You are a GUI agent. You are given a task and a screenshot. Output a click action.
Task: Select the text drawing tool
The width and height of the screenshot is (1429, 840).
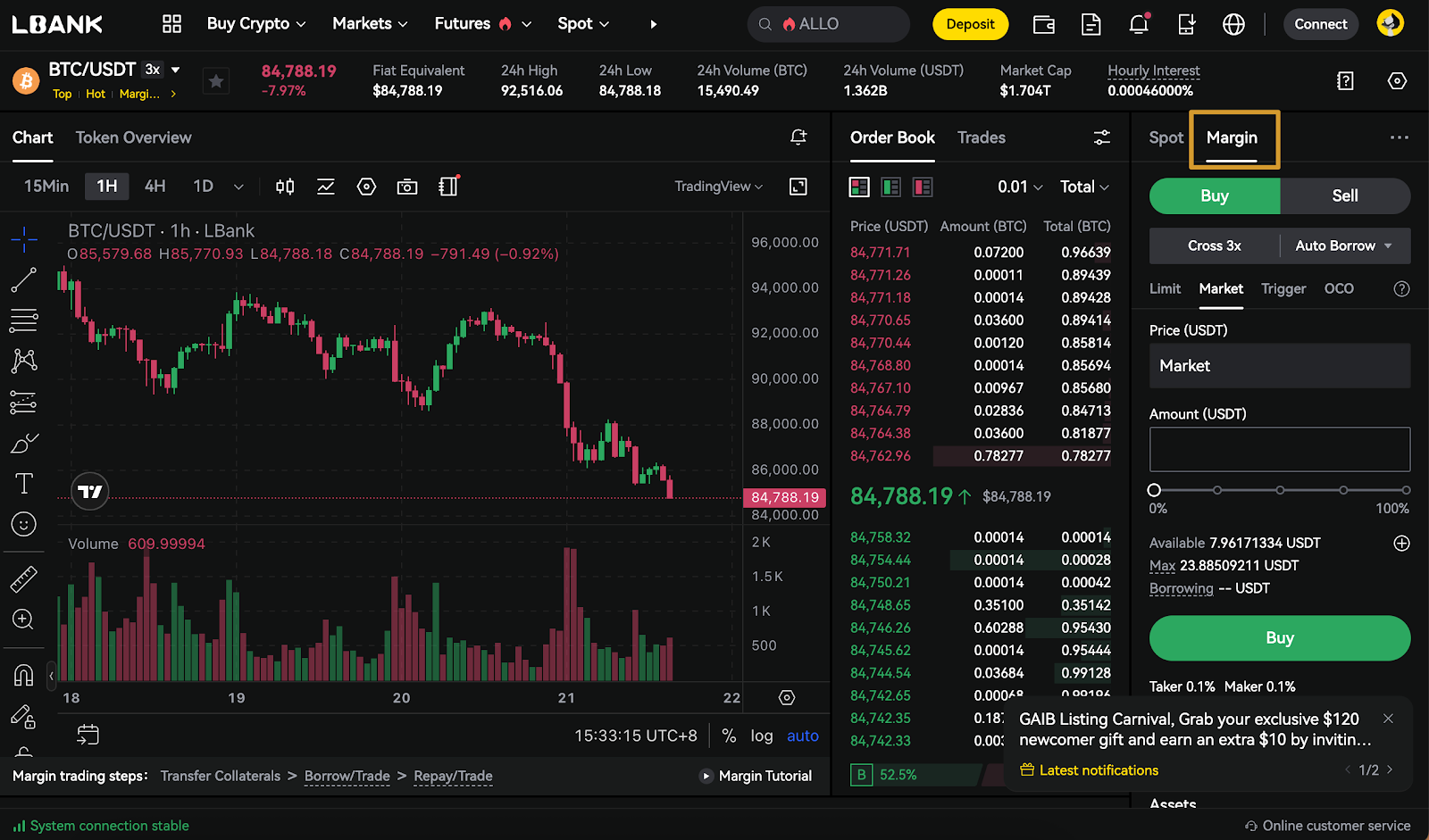[x=24, y=484]
